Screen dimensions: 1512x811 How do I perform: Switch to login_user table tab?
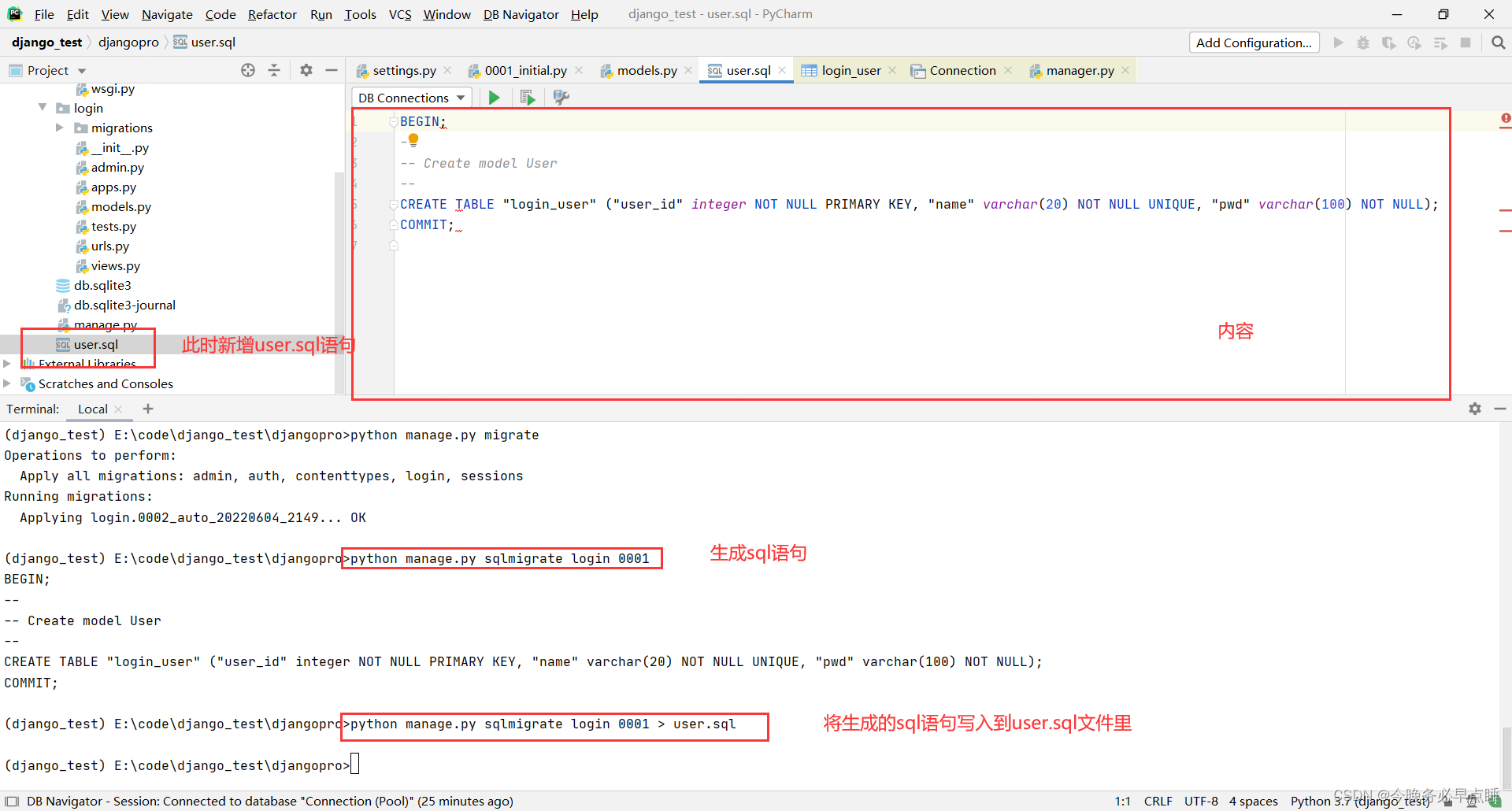pyautogui.click(x=850, y=70)
